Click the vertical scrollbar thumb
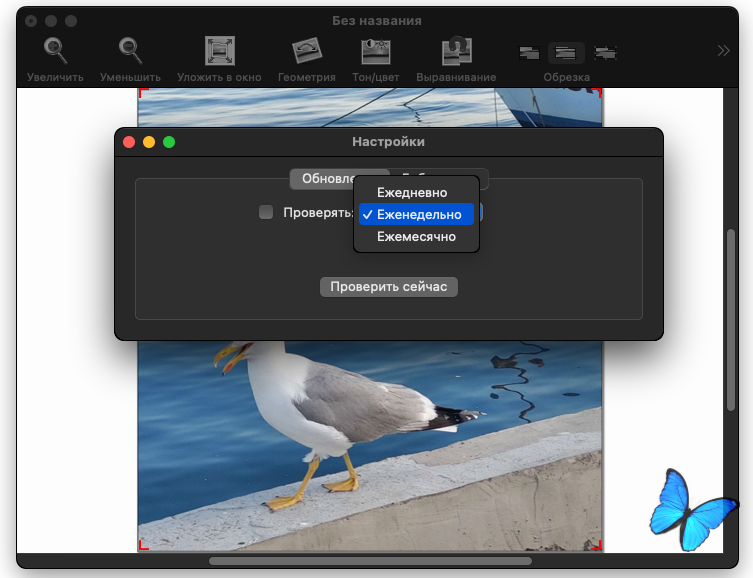753x578 pixels. 731,320
